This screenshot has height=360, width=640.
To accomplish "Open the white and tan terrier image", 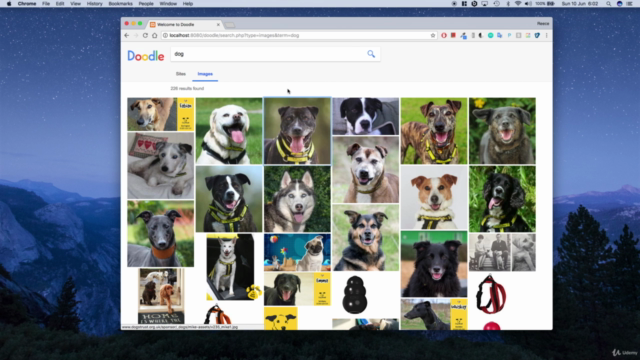I will pyautogui.click(x=434, y=197).
